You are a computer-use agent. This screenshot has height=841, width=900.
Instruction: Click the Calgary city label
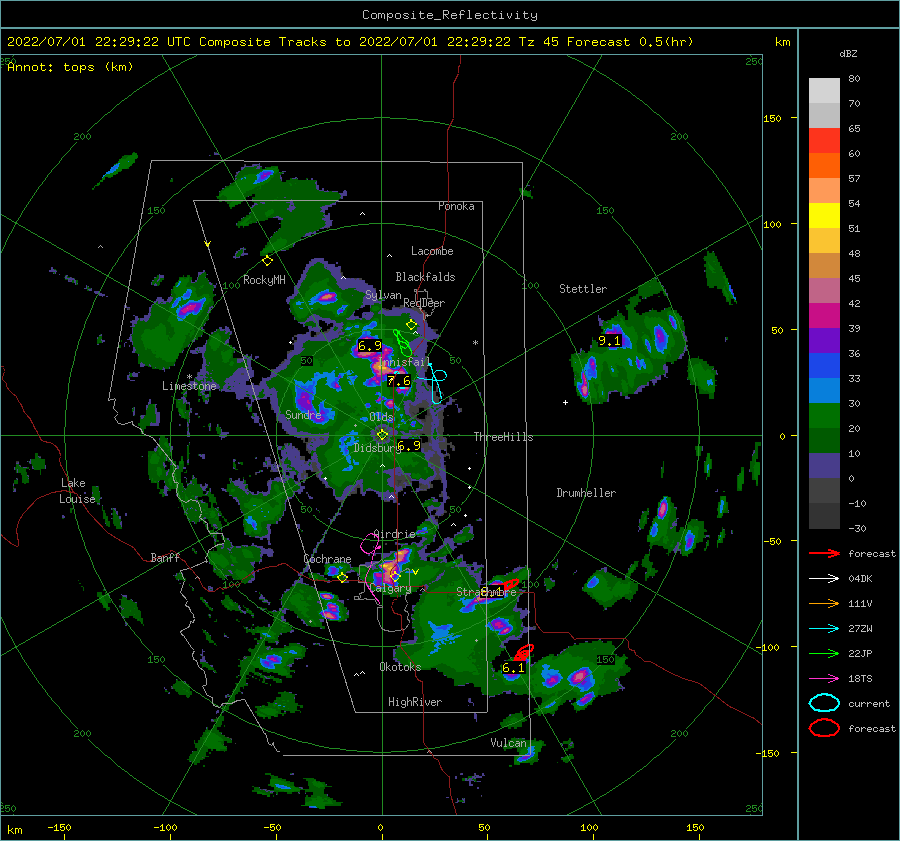[x=390, y=588]
